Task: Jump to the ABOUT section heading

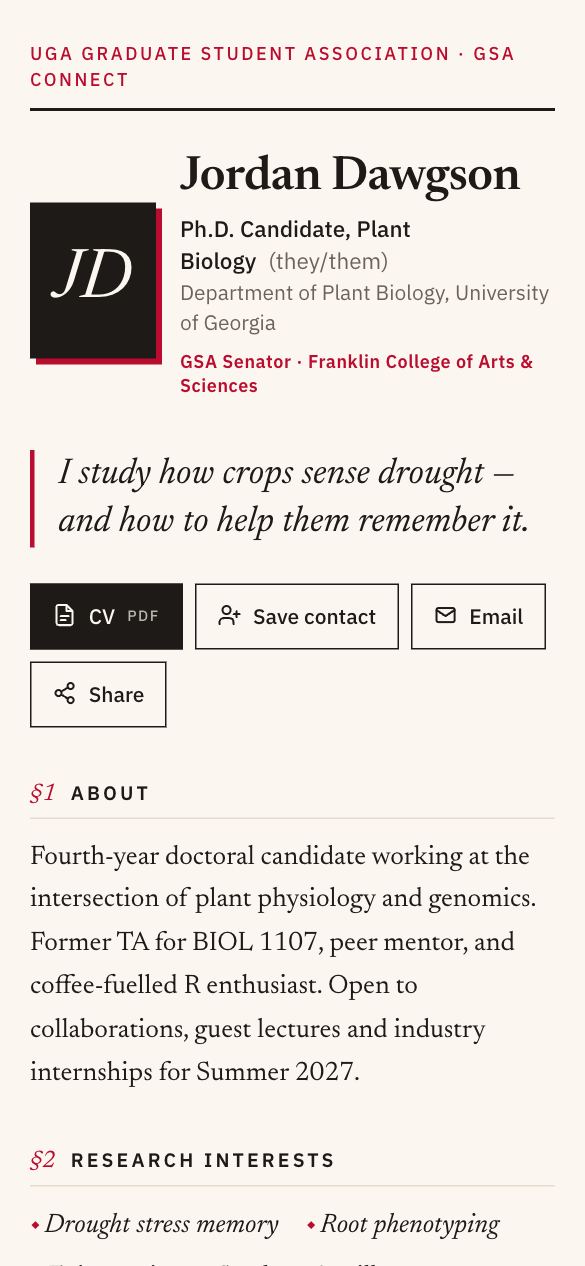Action: click(110, 794)
